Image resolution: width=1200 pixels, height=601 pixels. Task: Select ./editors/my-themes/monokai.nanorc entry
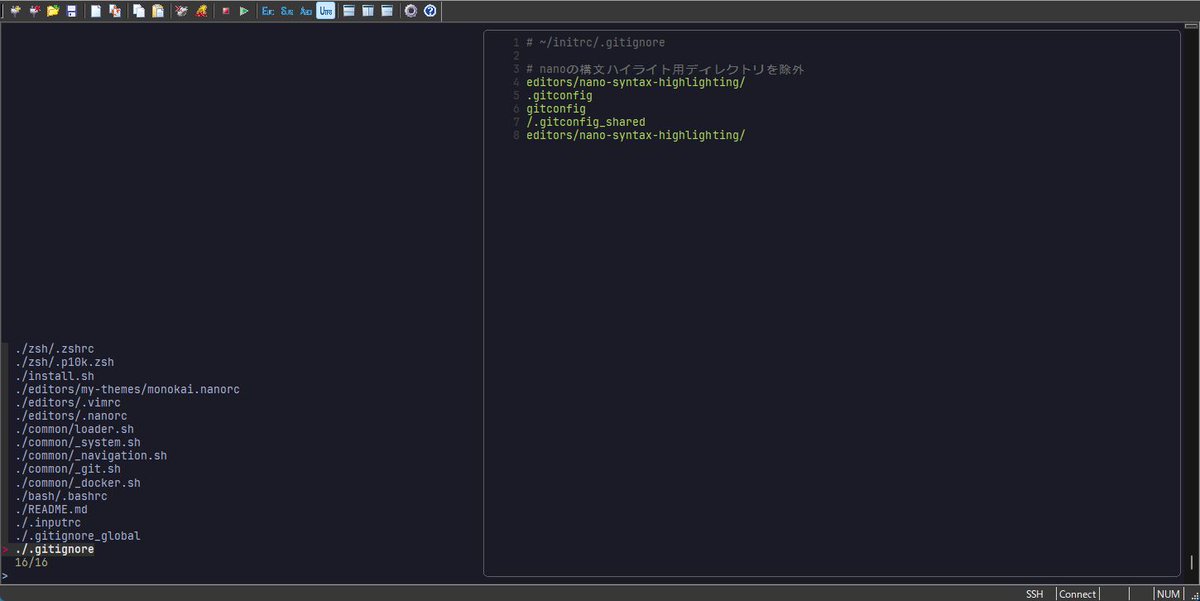(x=127, y=389)
